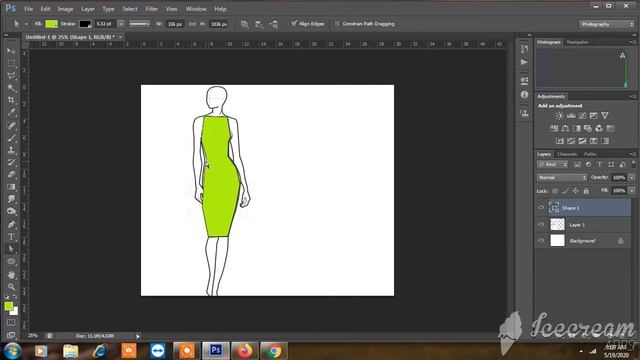Toggle lock transparent pixels
Viewport: 640px width, 360px height.
pos(555,191)
